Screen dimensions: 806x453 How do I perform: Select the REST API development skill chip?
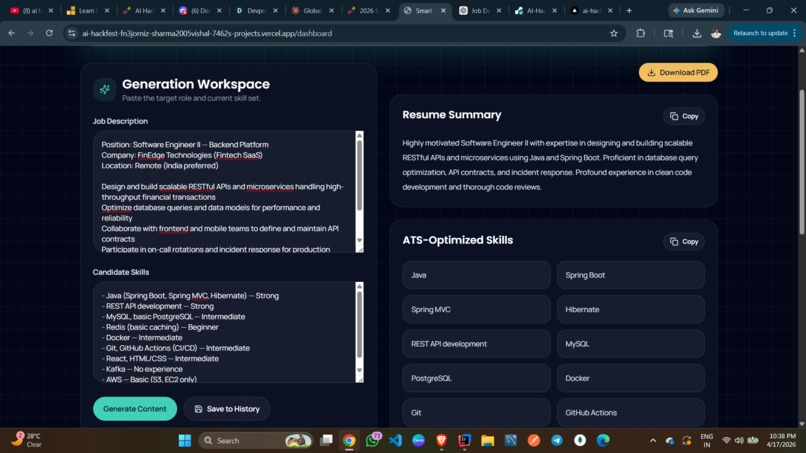pyautogui.click(x=477, y=344)
